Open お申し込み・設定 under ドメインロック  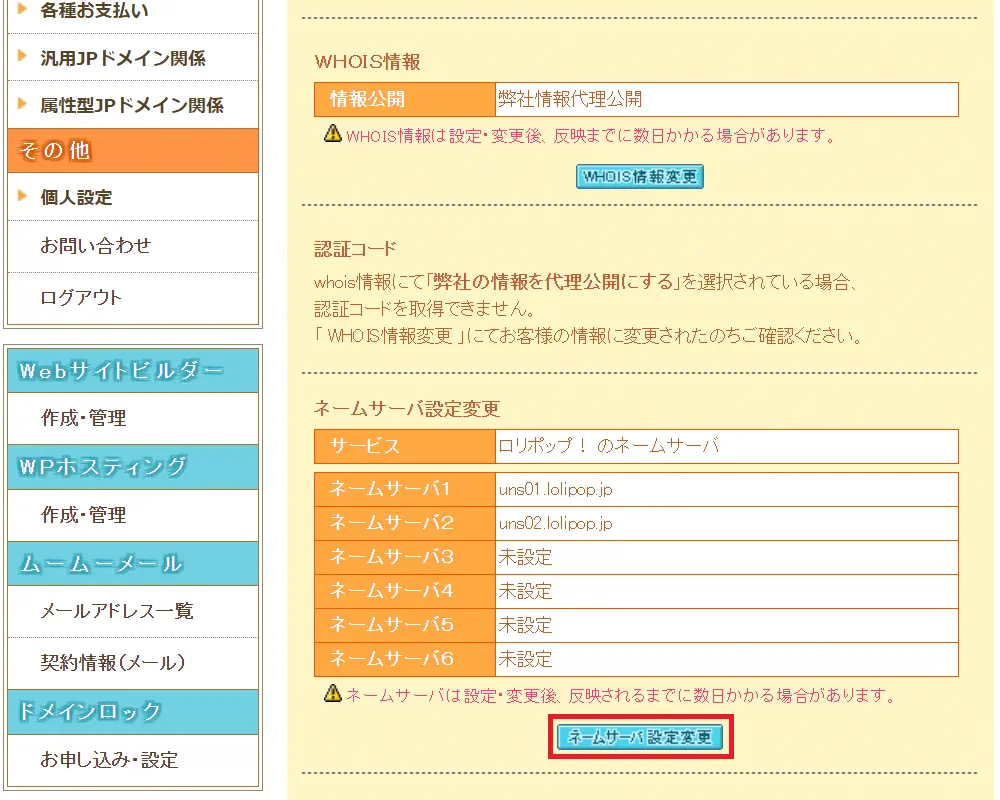[x=109, y=760]
